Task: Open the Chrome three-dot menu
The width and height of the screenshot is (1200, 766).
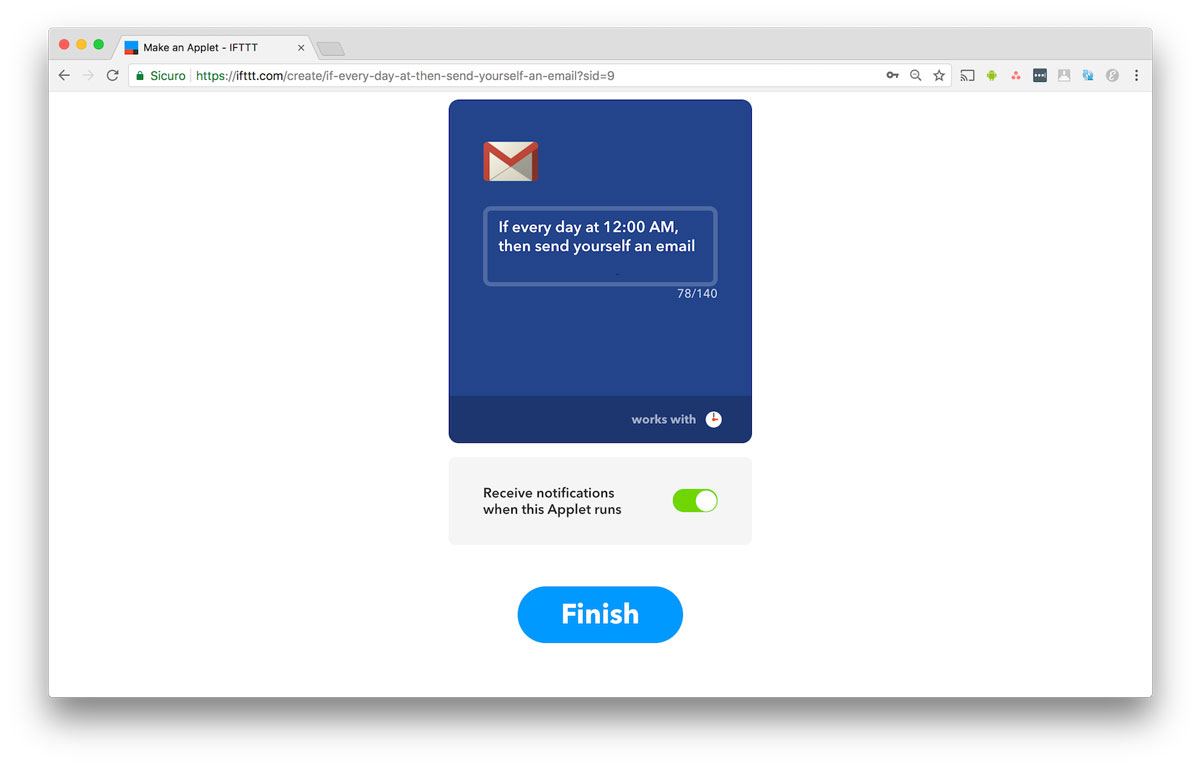Action: (x=1136, y=75)
